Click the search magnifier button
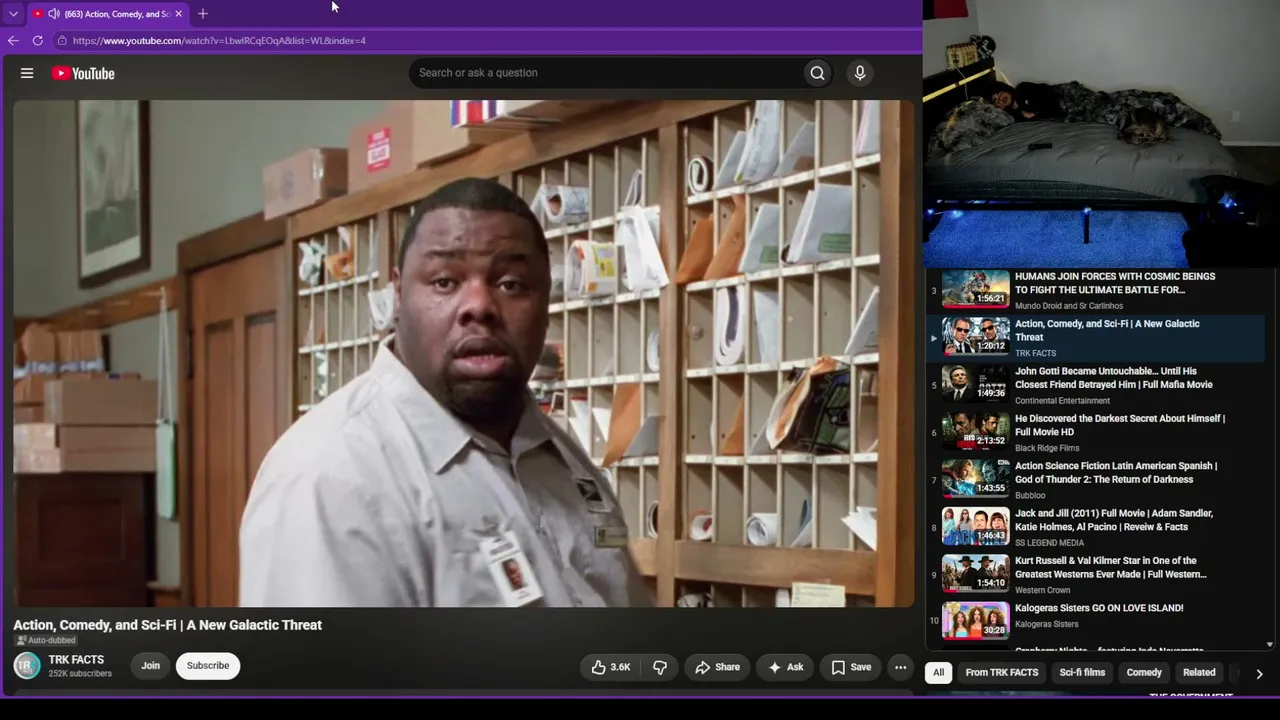This screenshot has height=720, width=1280. [x=817, y=73]
